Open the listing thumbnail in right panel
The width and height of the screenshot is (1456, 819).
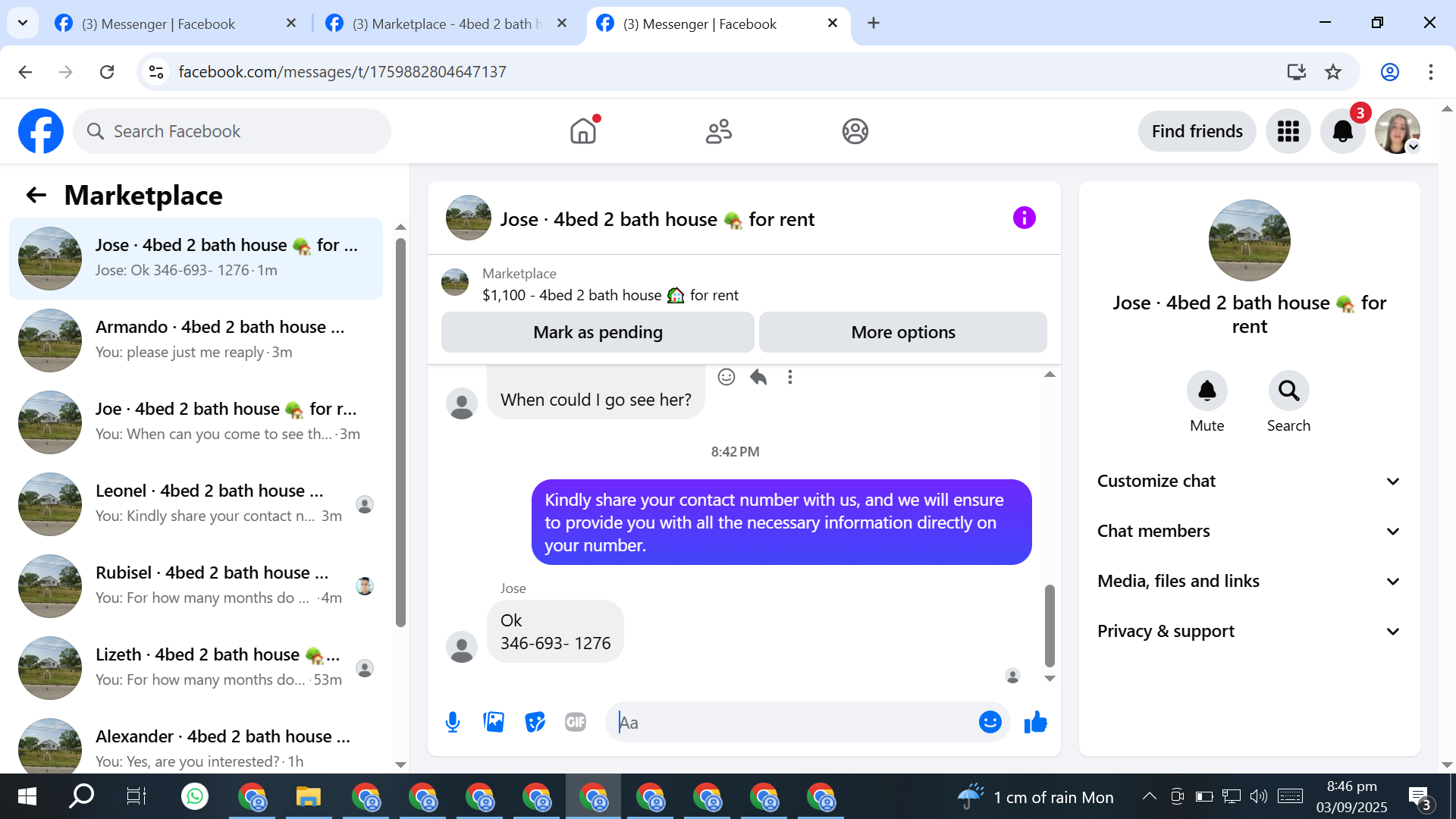coord(1249,240)
